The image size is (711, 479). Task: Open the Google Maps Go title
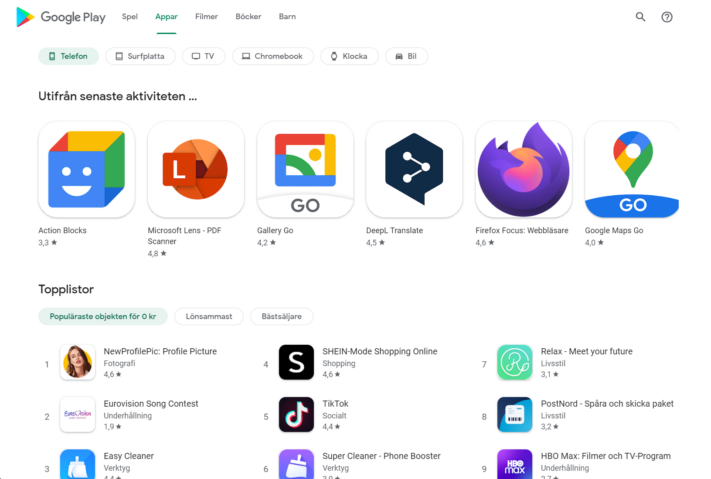tap(614, 230)
